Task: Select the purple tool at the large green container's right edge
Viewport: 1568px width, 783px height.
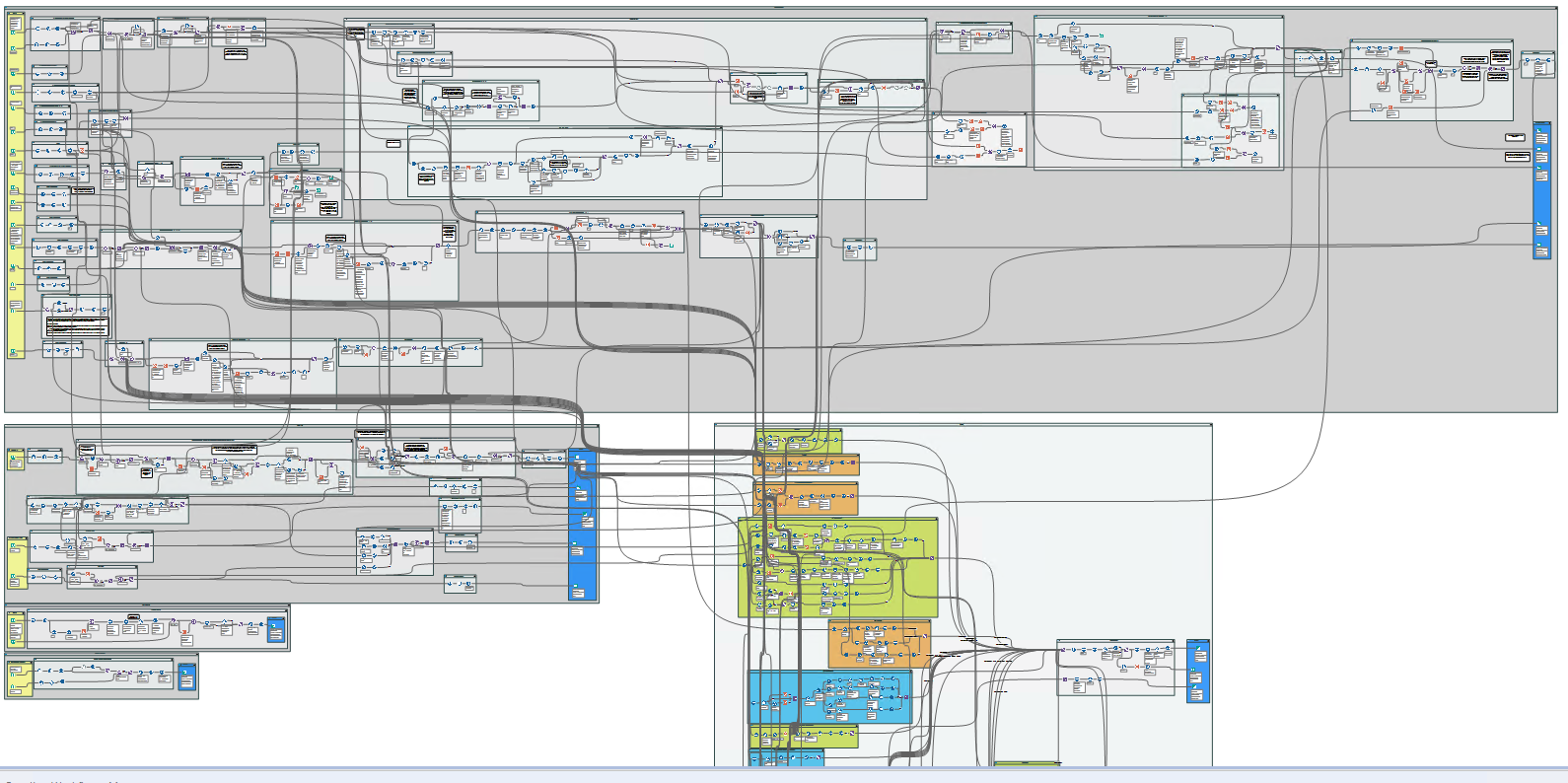Action: click(931, 557)
